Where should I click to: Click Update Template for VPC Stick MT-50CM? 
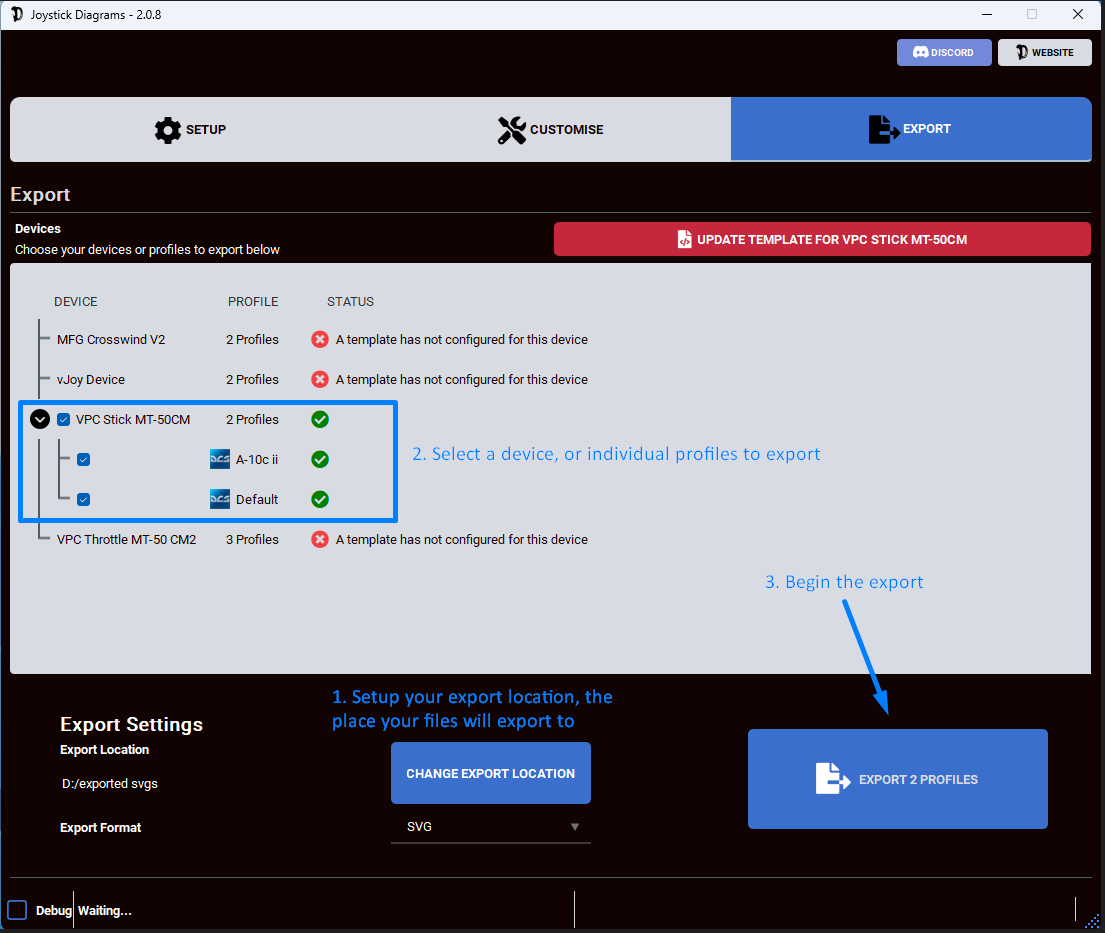pos(822,240)
